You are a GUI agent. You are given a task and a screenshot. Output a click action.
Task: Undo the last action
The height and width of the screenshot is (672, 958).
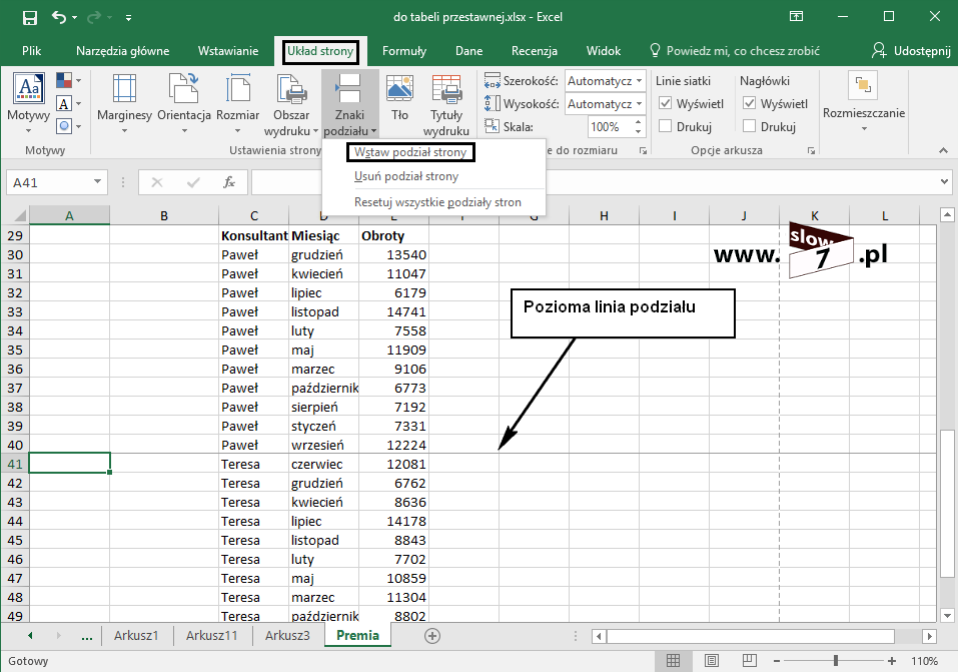point(59,17)
